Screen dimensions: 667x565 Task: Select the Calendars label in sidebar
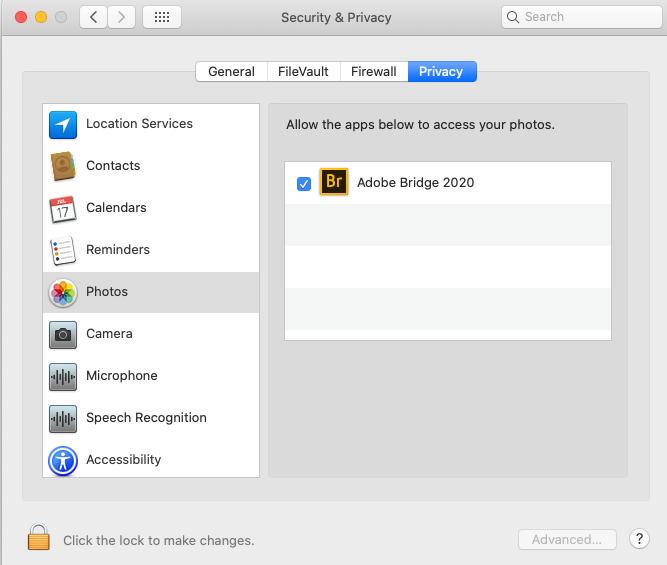pyautogui.click(x=116, y=208)
